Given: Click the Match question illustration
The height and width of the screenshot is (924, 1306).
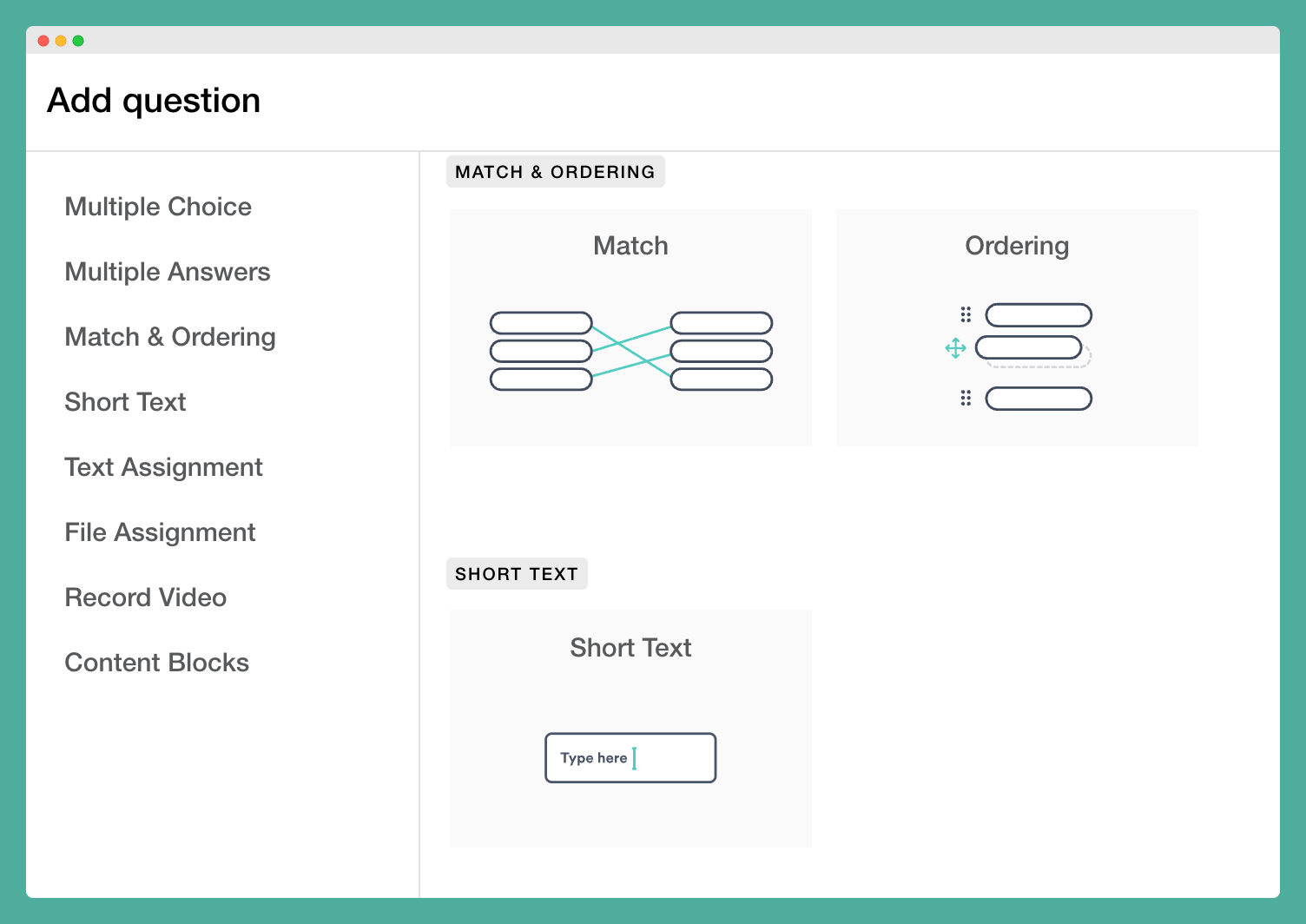Looking at the screenshot, I should (x=631, y=351).
